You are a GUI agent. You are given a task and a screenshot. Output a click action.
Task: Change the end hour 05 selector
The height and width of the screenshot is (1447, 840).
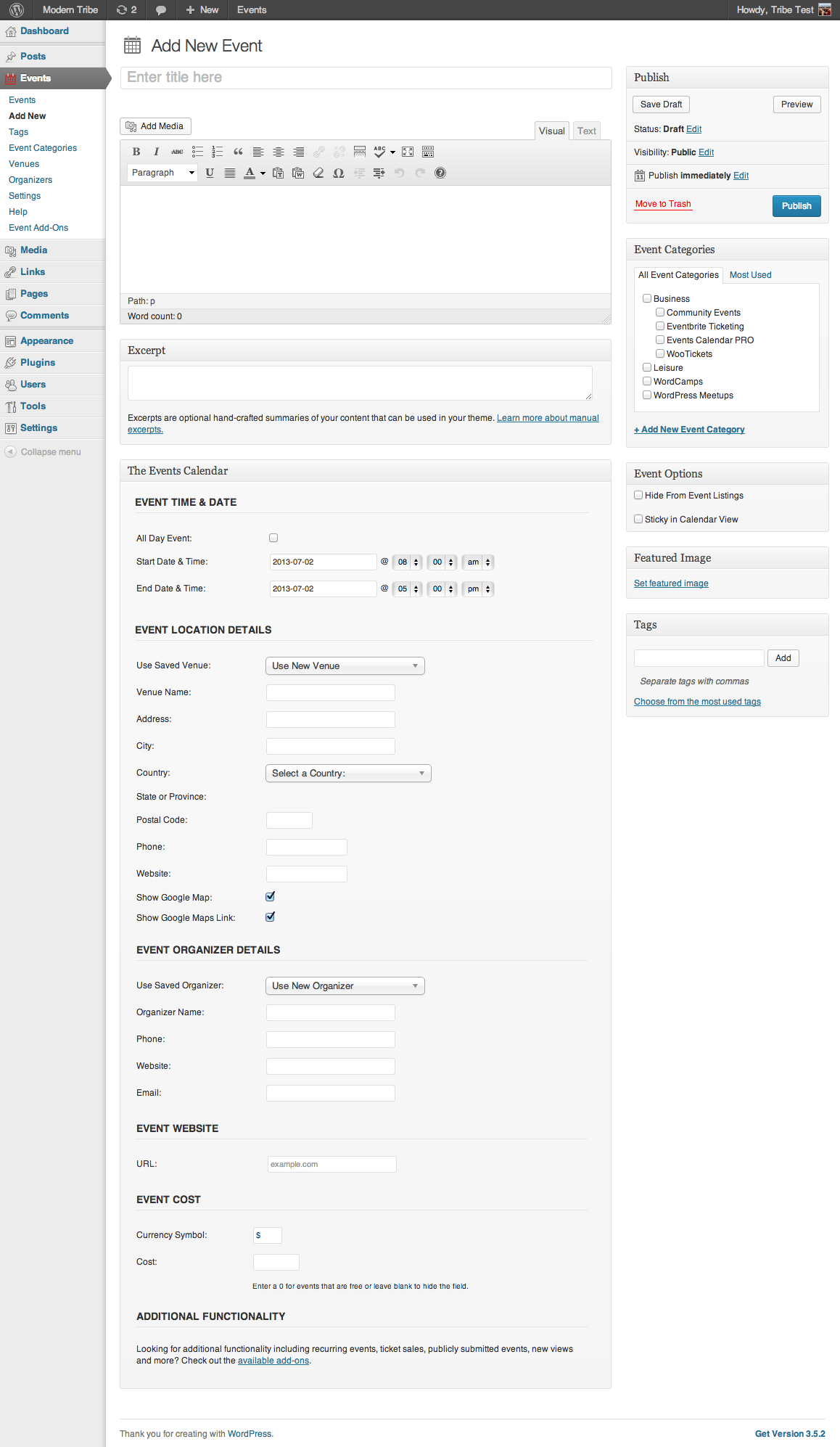point(407,589)
